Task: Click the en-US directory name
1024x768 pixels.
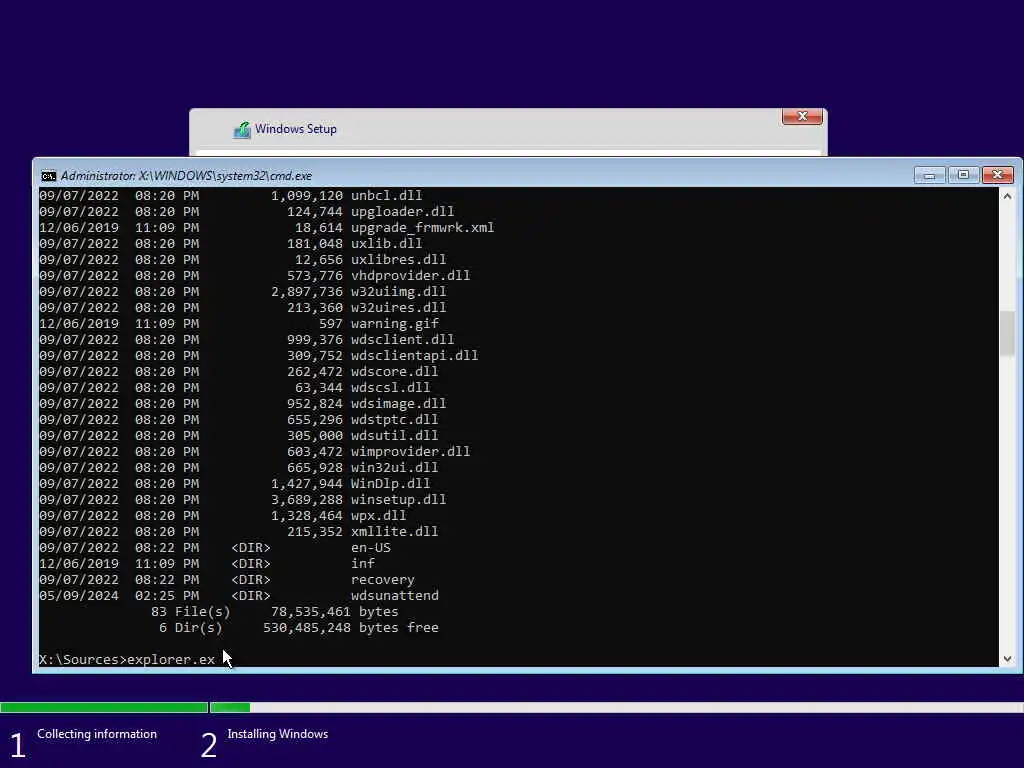Action: pyautogui.click(x=370, y=547)
